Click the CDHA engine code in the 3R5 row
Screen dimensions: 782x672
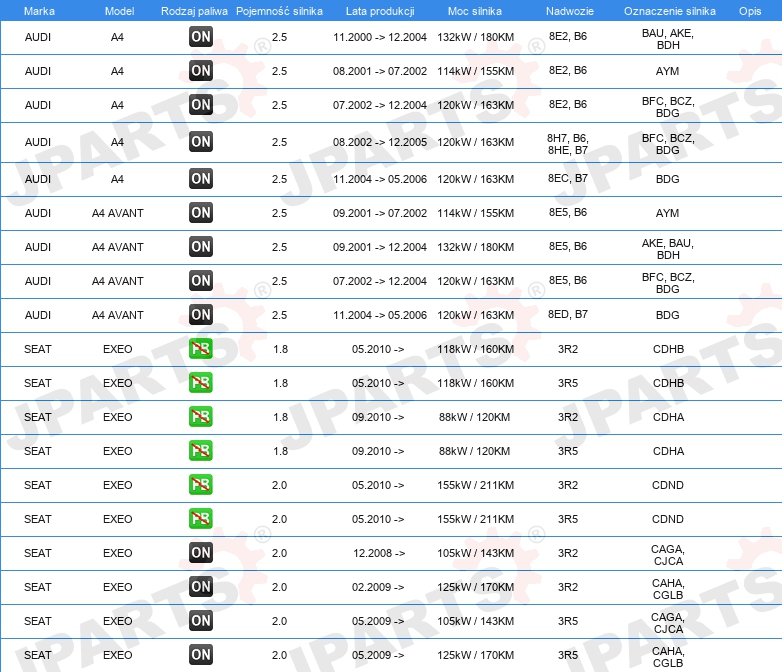coord(668,451)
